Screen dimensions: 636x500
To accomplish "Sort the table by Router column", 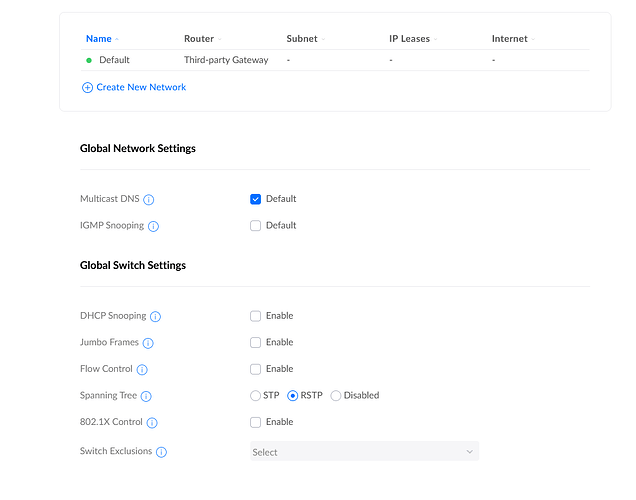I will (x=199, y=39).
